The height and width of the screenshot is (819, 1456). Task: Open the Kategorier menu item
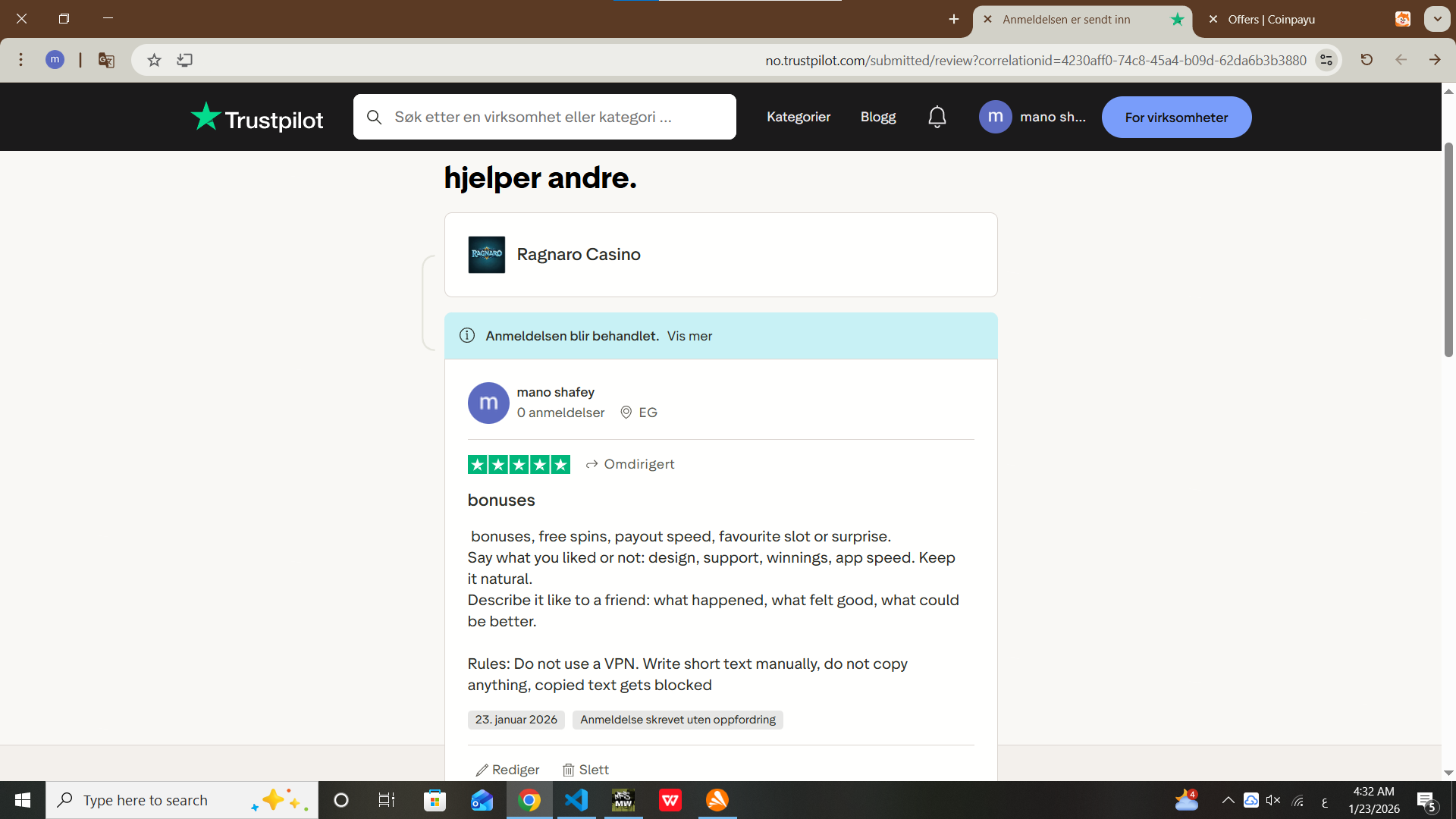tap(799, 117)
